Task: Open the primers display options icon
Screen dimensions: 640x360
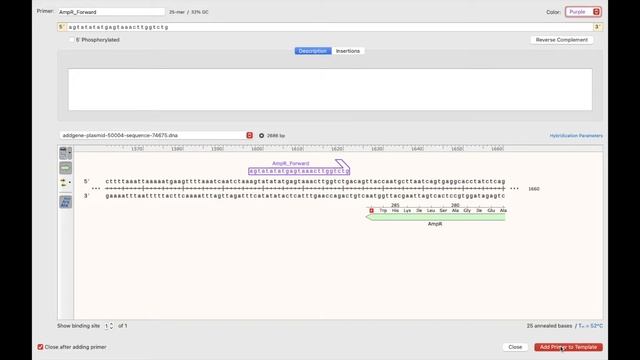Action: tap(65, 182)
